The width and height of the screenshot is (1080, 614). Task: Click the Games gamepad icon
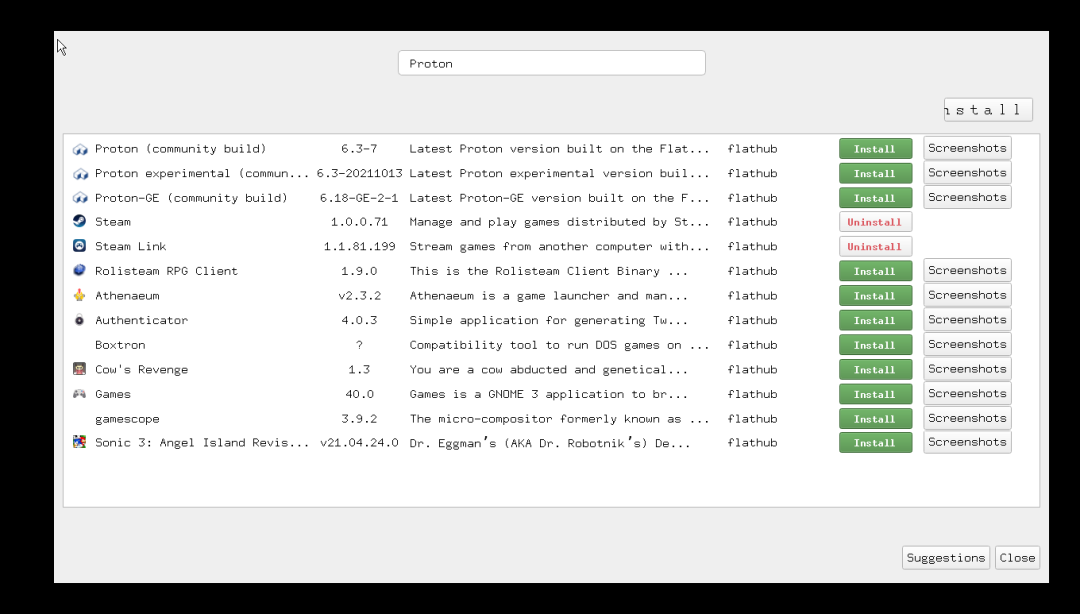[x=80, y=393]
